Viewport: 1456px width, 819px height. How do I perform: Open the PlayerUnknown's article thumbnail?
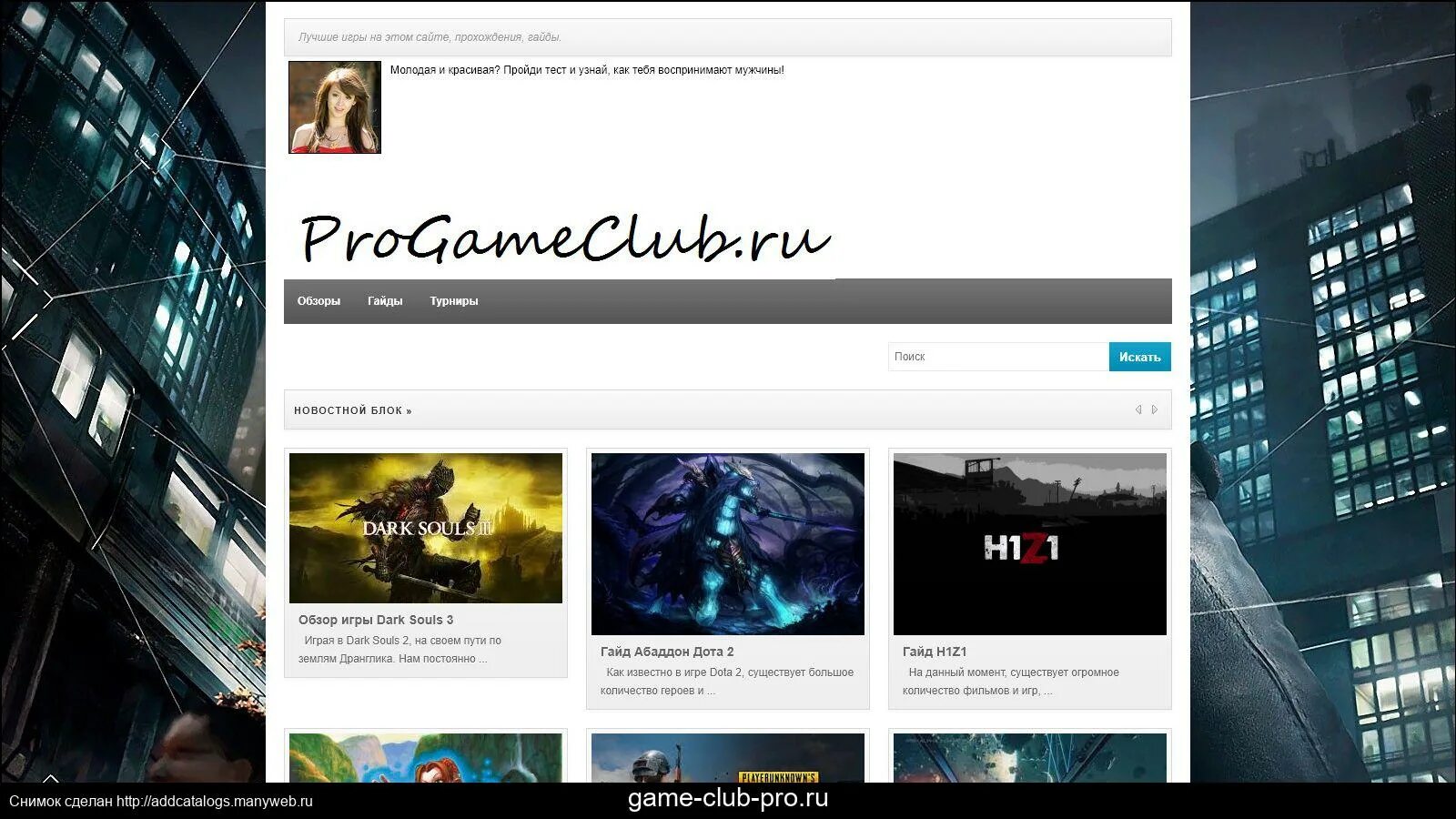728,758
